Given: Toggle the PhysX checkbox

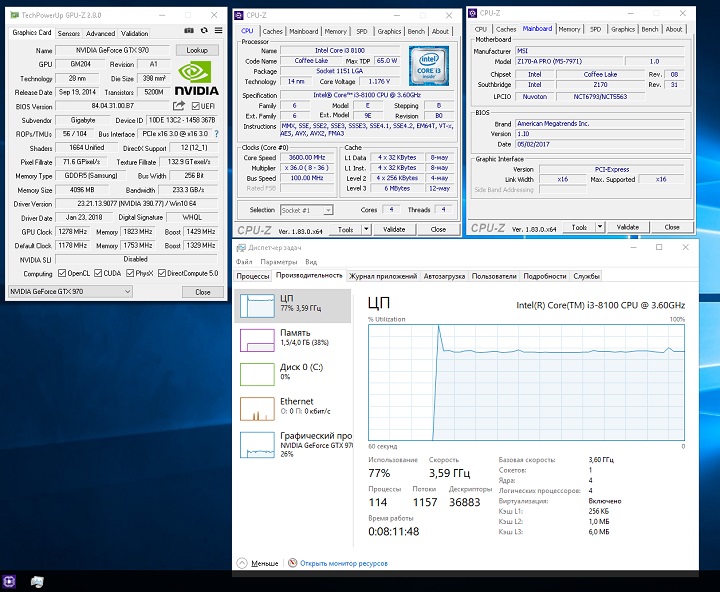Looking at the screenshot, I should pyautogui.click(x=130, y=273).
